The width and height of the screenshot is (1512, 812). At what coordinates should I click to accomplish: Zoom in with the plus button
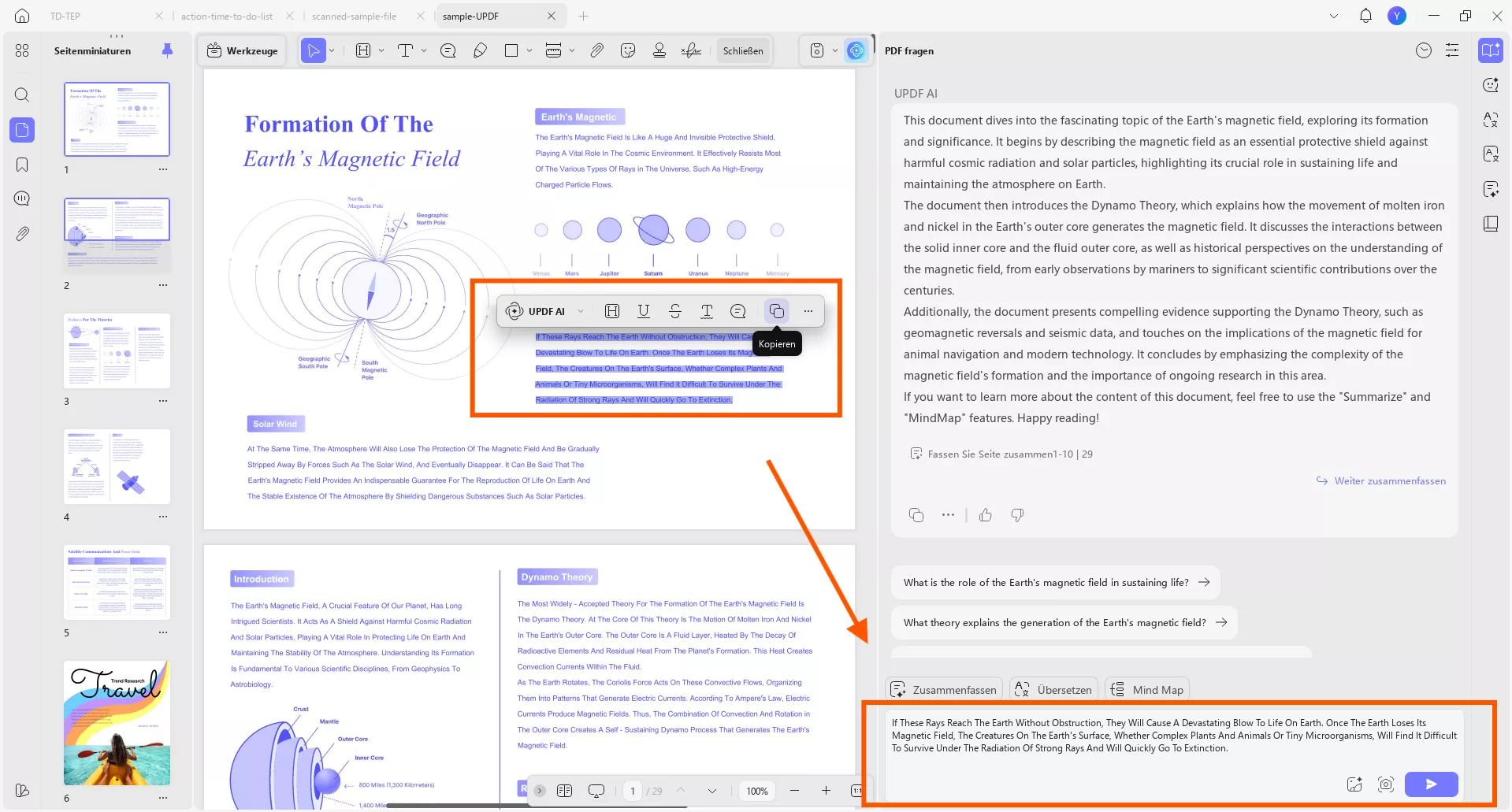click(826, 791)
